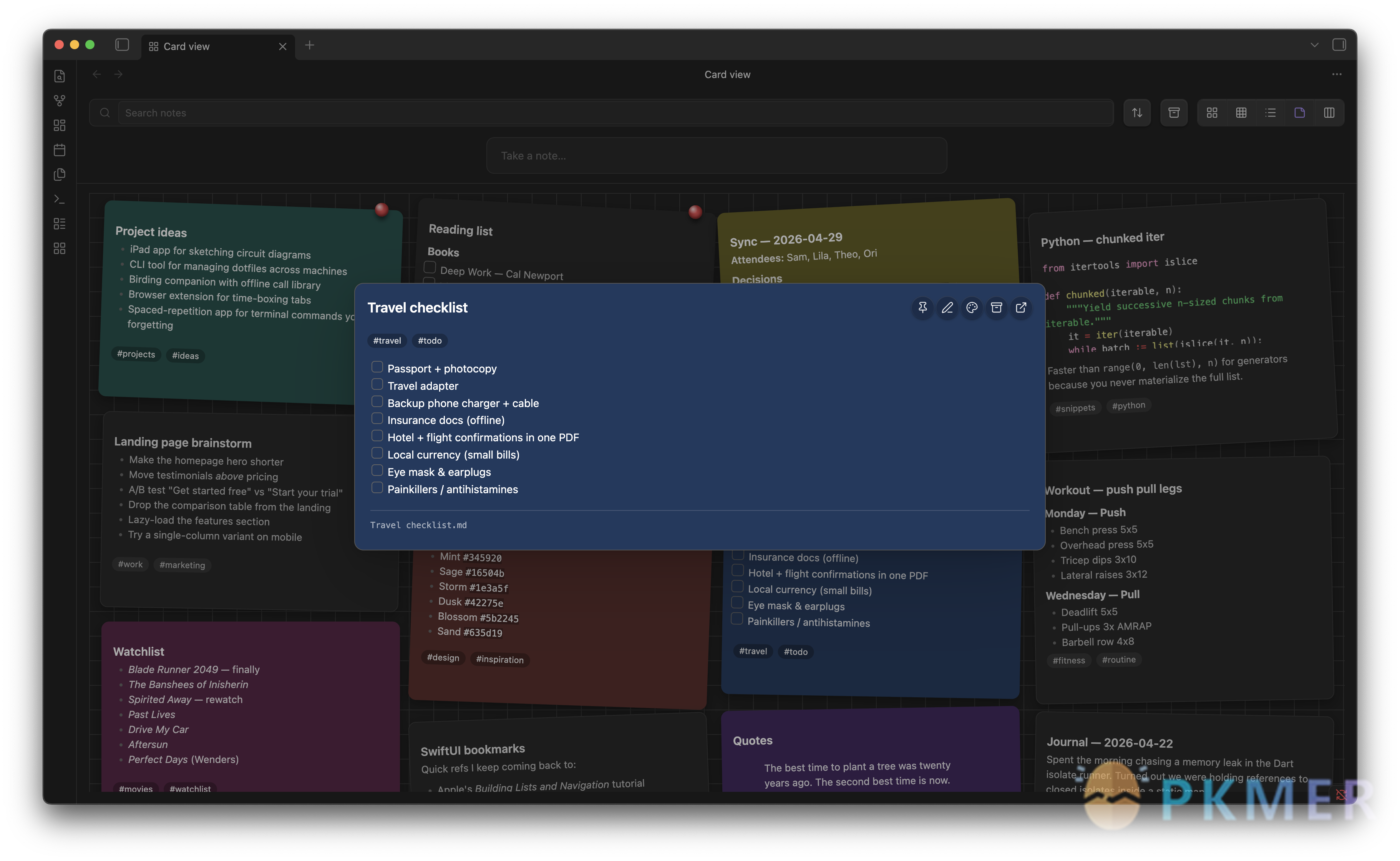
Task: Open the tab list dropdown chevron
Action: [x=1314, y=45]
